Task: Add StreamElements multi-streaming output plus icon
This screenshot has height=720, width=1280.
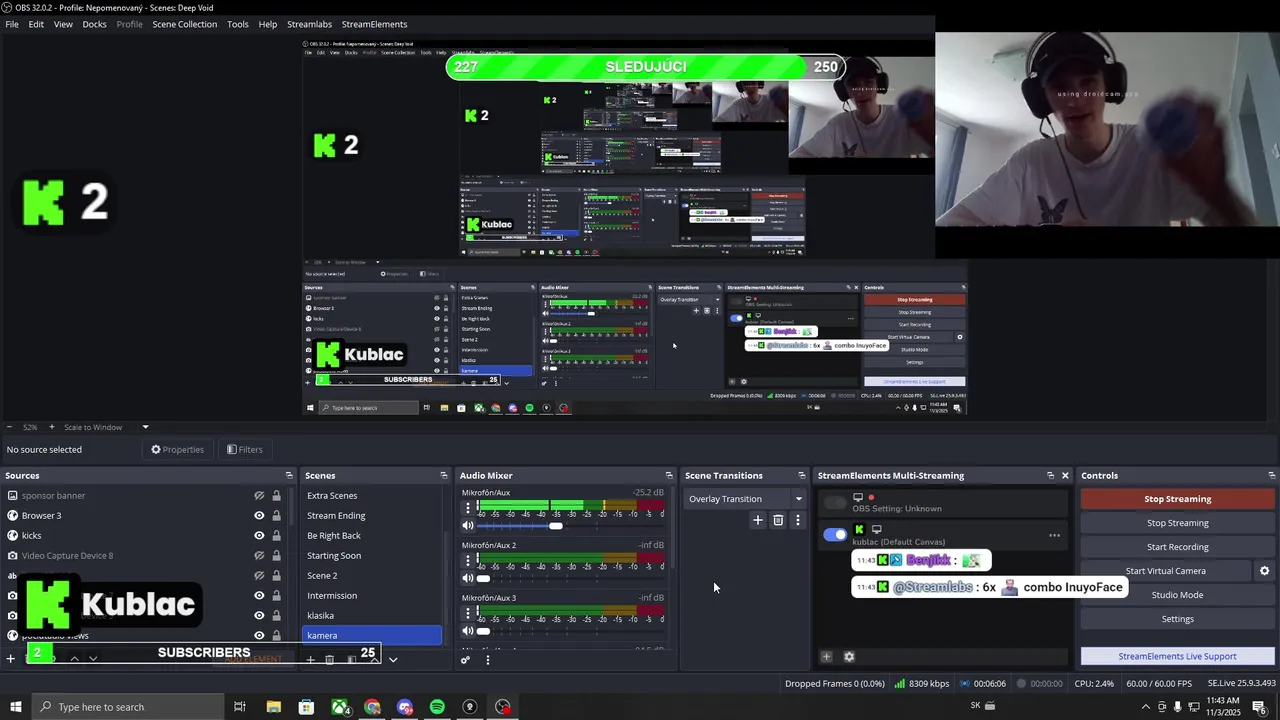Action: click(x=827, y=657)
